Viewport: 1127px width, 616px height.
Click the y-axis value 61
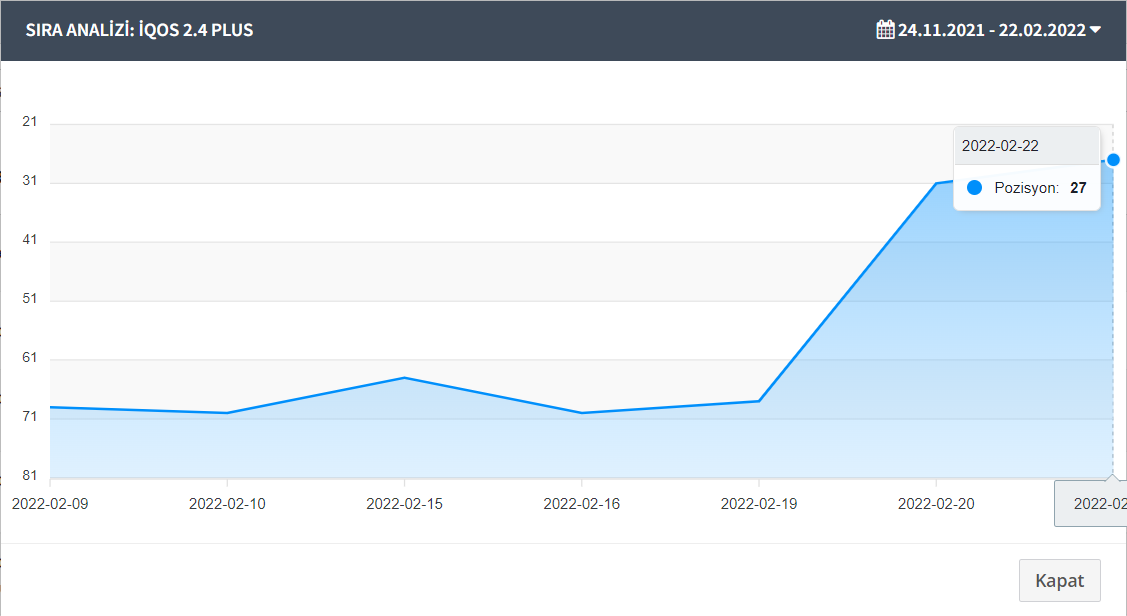click(29, 357)
